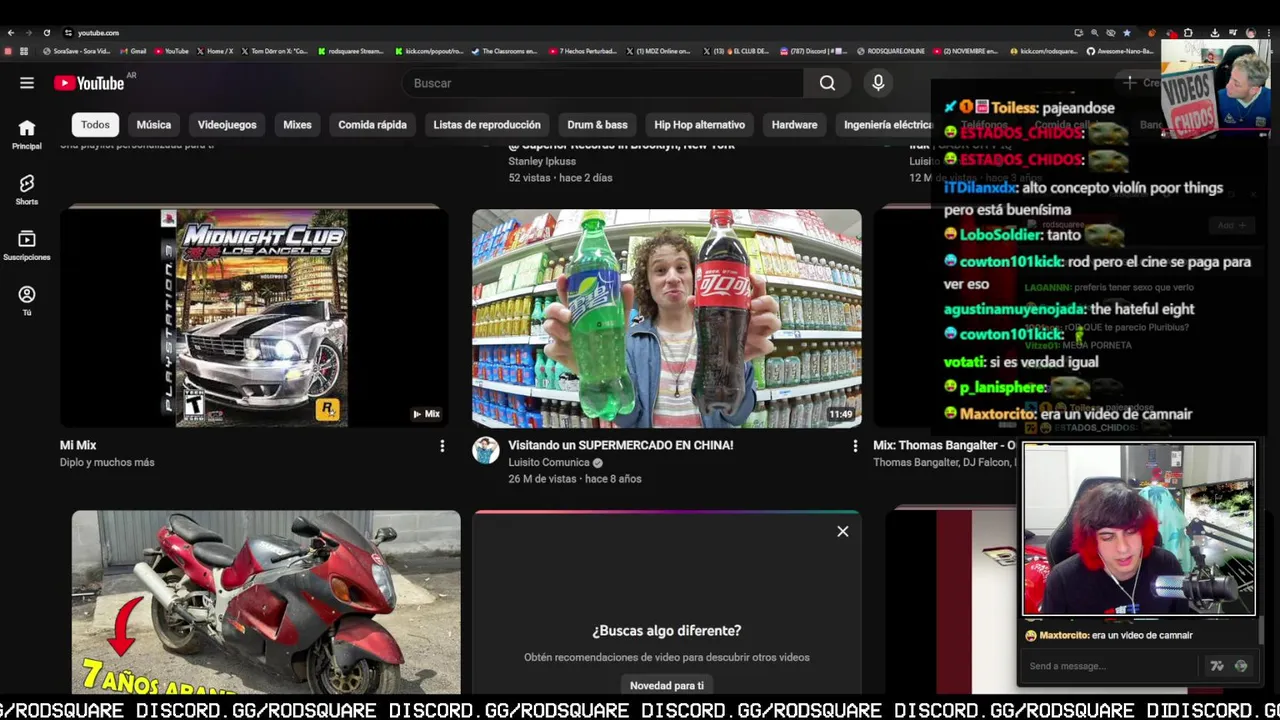This screenshot has width=1280, height=720.
Task: Start voice search with the microphone icon
Action: pos(878,83)
